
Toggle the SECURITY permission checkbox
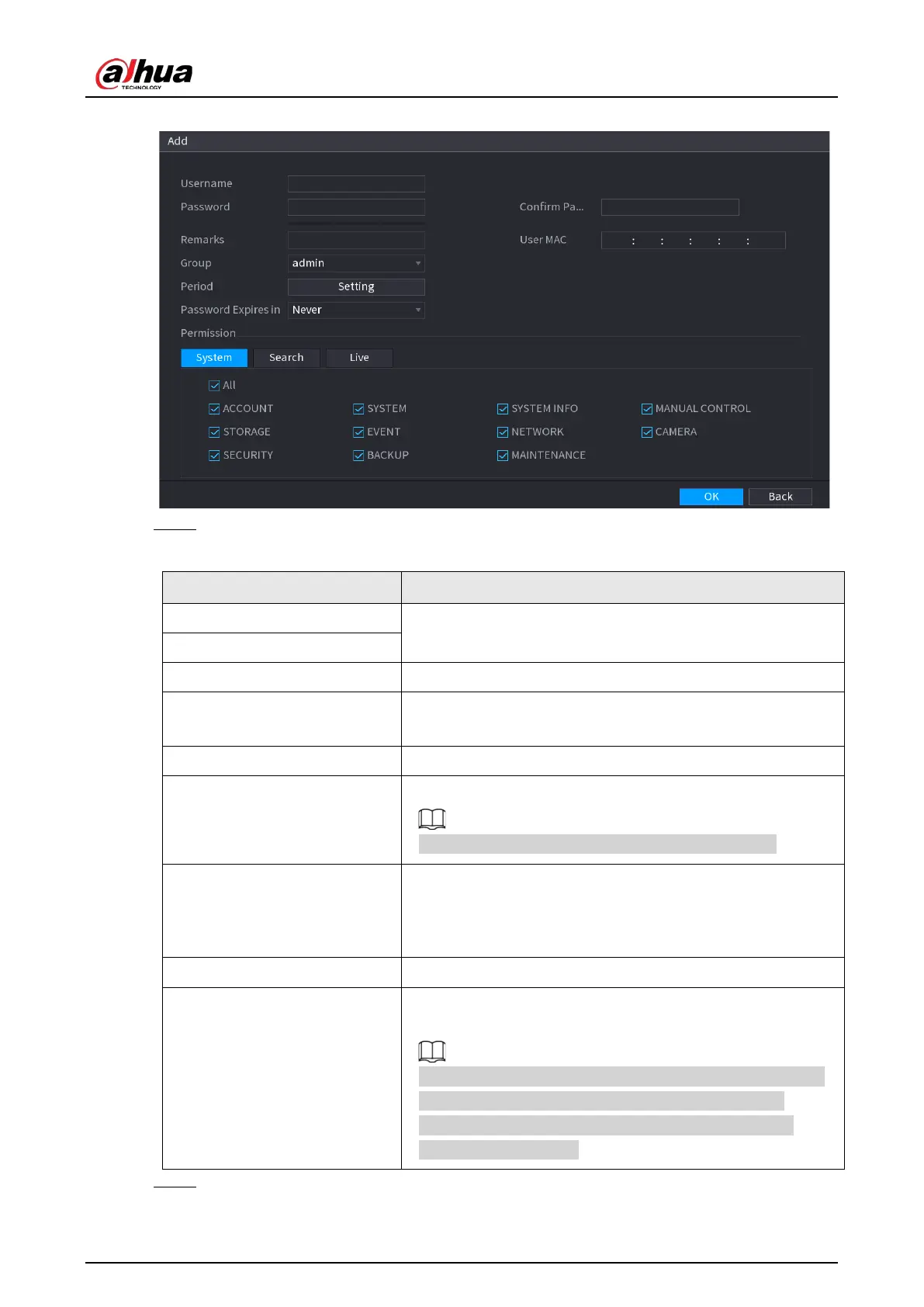click(214, 456)
